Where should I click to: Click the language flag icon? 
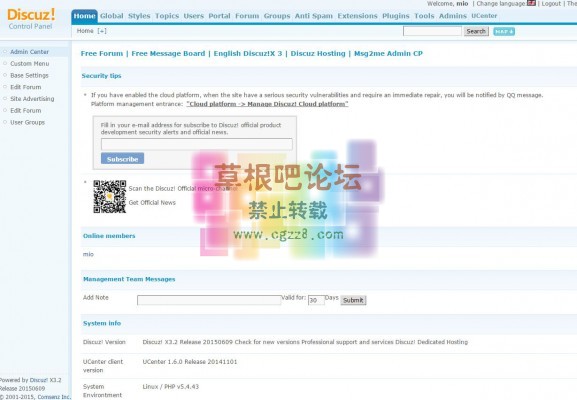coord(531,3)
